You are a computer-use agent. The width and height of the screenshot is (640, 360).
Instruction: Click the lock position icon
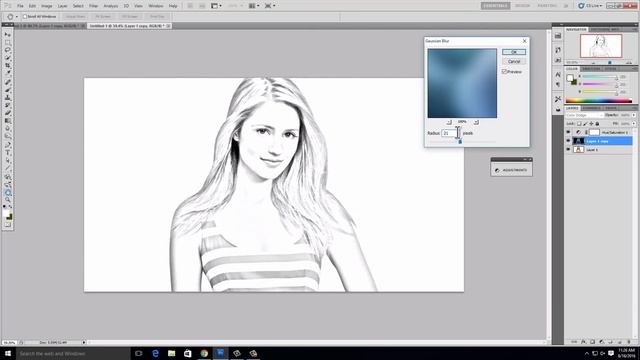pyautogui.click(x=591, y=124)
